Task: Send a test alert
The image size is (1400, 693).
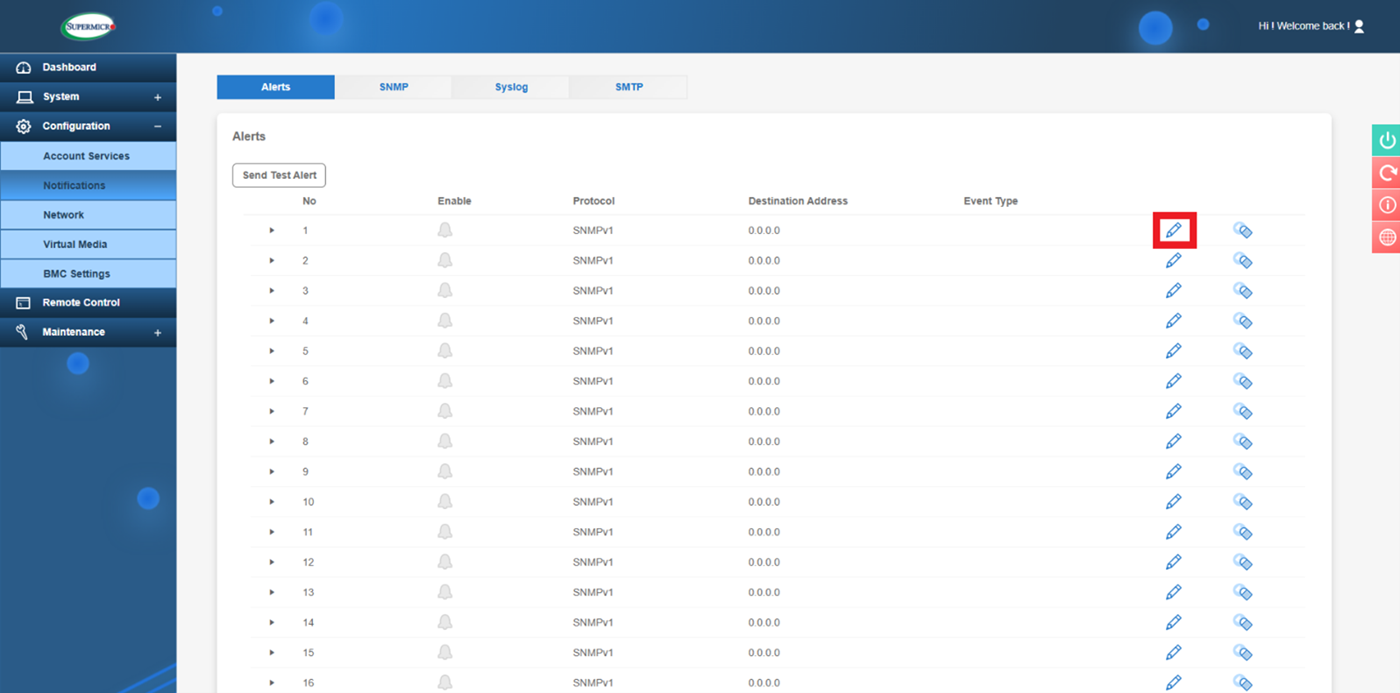Action: tap(279, 175)
